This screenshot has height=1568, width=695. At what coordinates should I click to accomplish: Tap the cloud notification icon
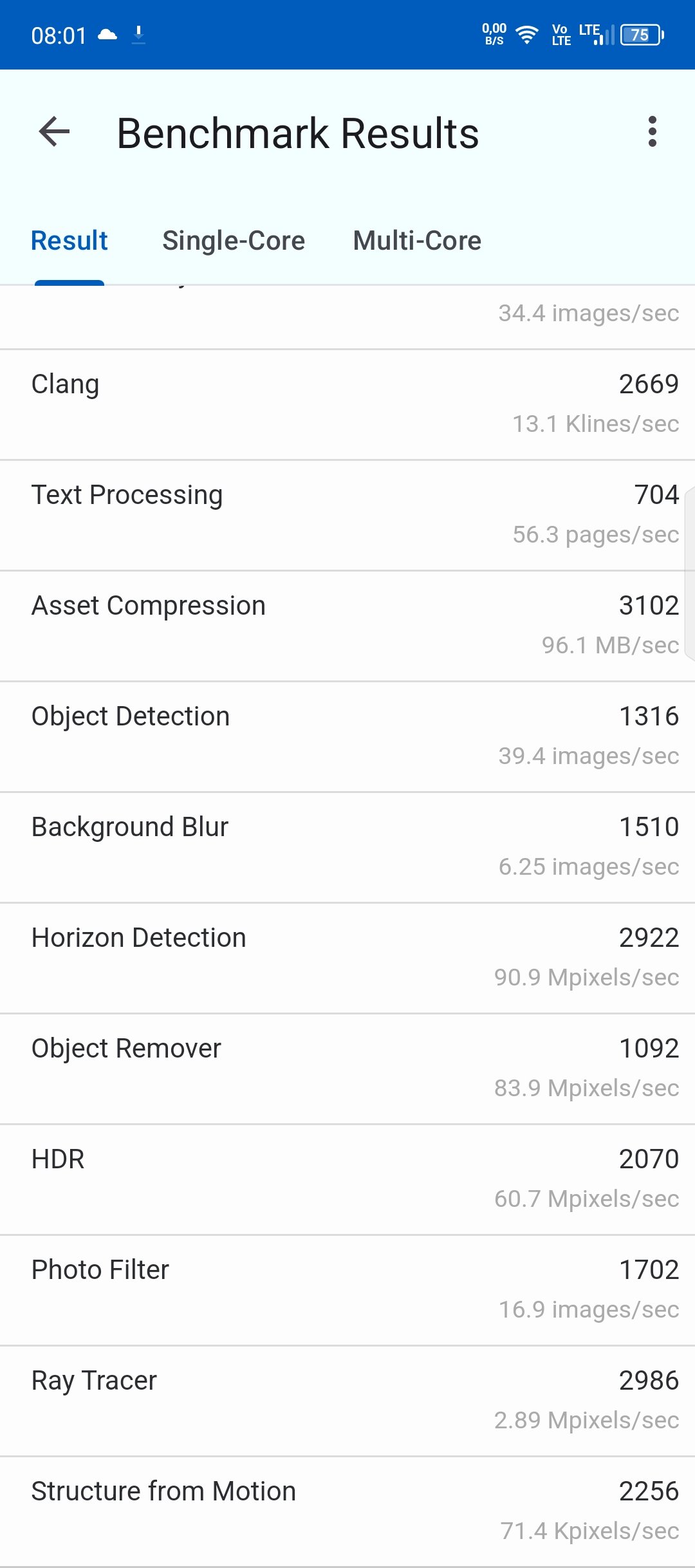pyautogui.click(x=107, y=34)
